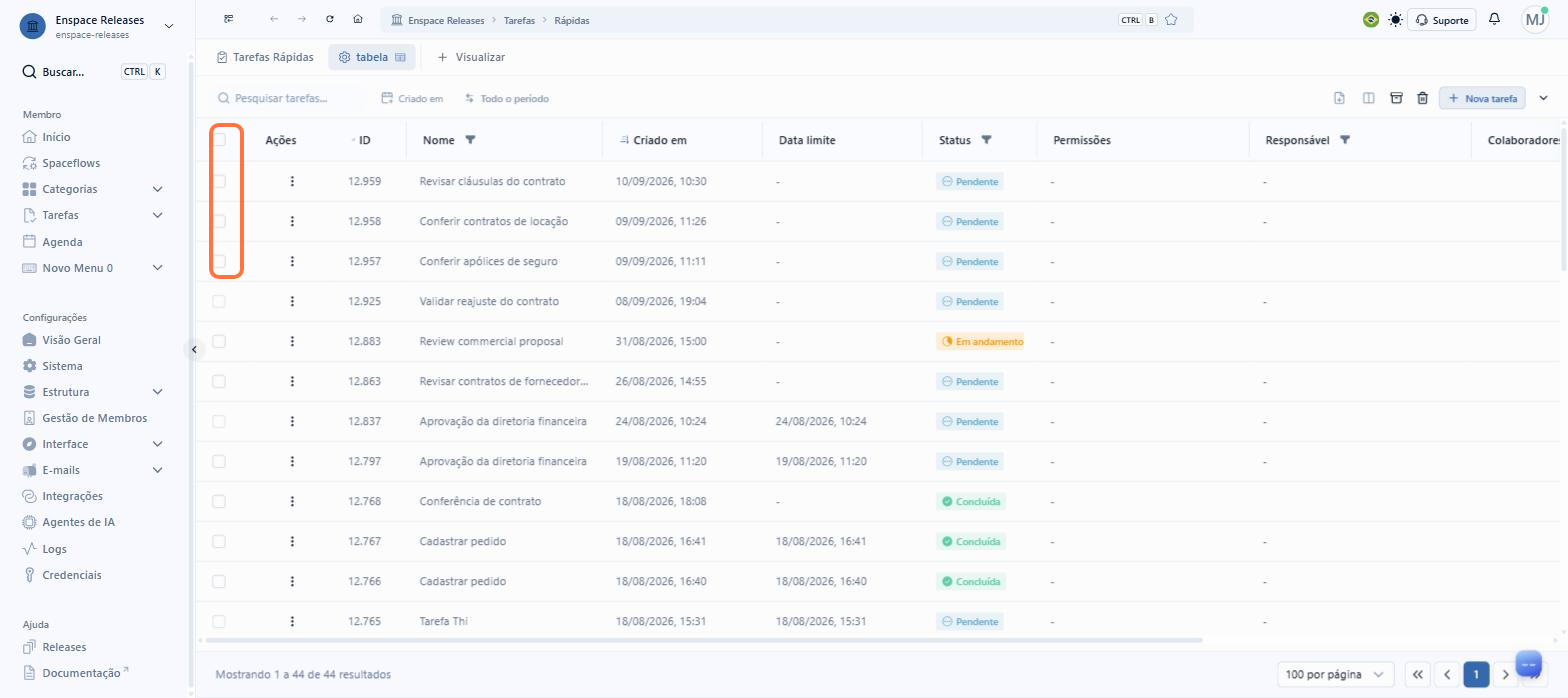
Task: Expand Estrutura in the sidebar
Action: 157,392
